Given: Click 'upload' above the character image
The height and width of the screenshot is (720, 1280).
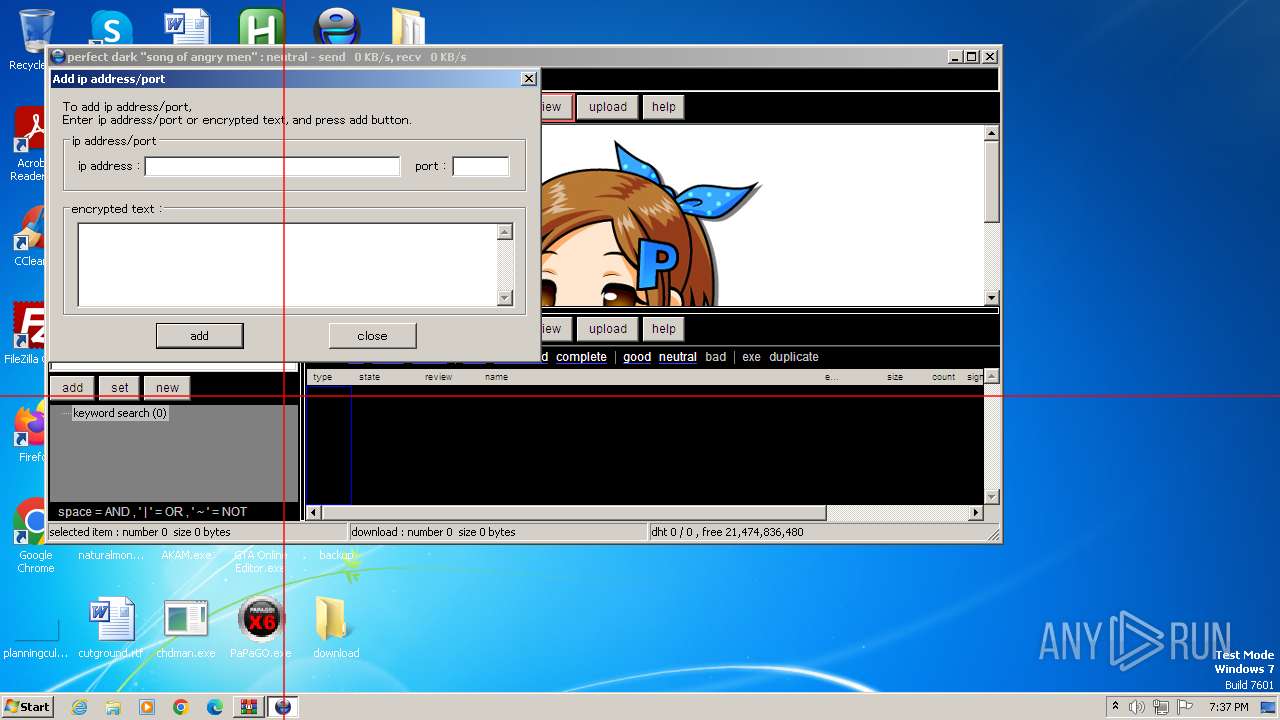Looking at the screenshot, I should click(608, 107).
